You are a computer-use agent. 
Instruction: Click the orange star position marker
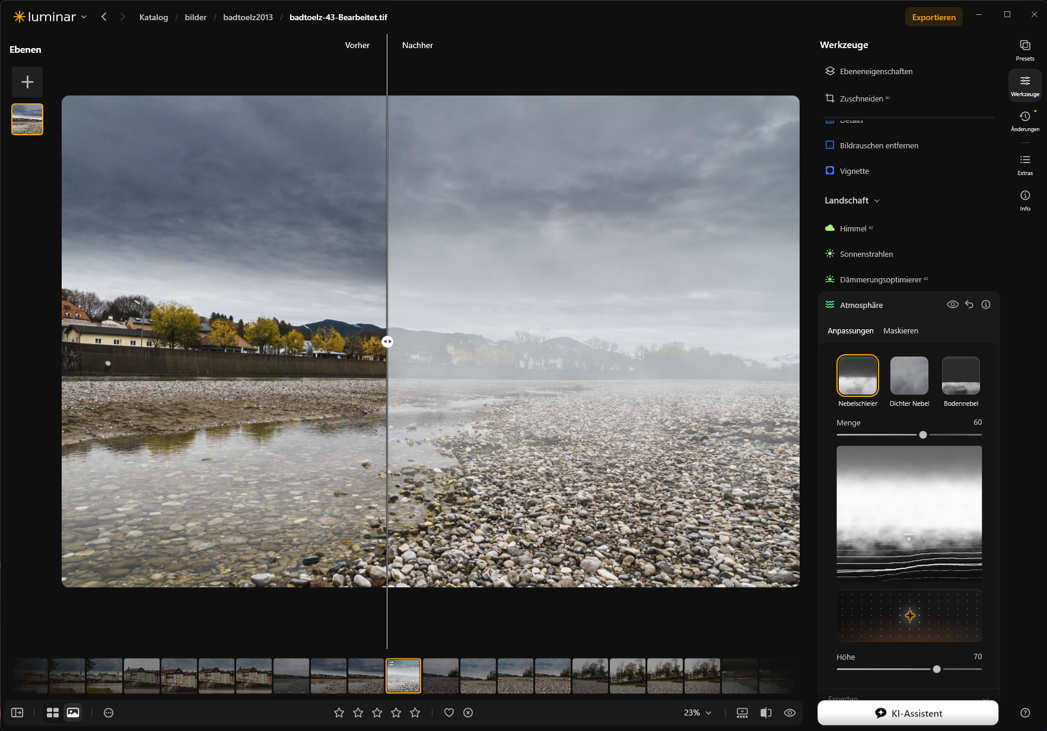pyautogui.click(x=909, y=616)
